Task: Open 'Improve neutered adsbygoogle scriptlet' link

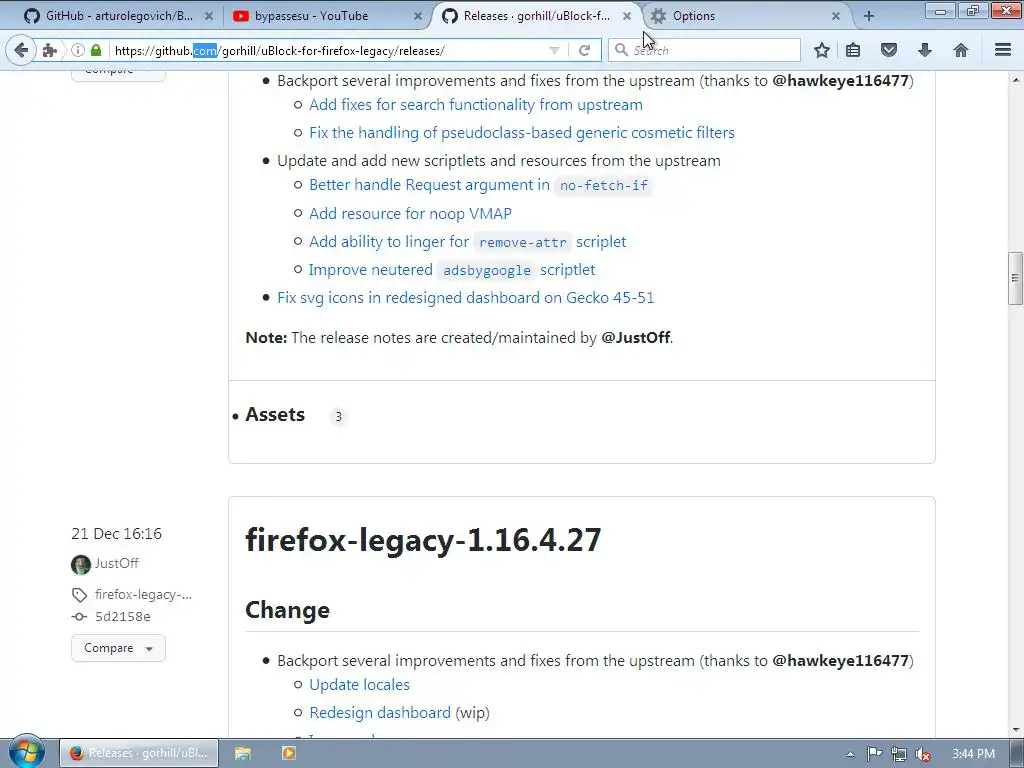Action: 452,270
